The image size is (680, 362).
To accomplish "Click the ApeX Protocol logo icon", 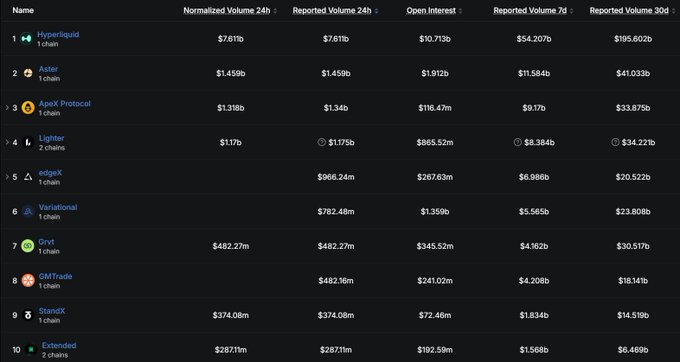I will [x=28, y=108].
